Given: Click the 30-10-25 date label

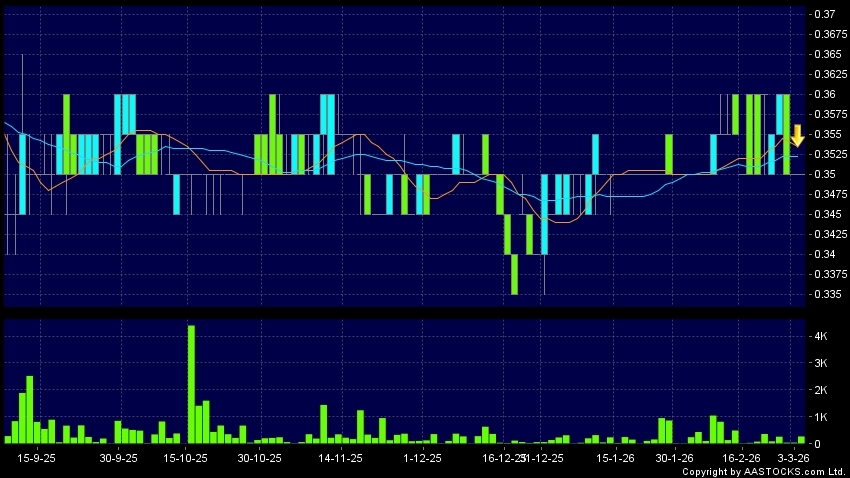Looking at the screenshot, I should coord(259,457).
